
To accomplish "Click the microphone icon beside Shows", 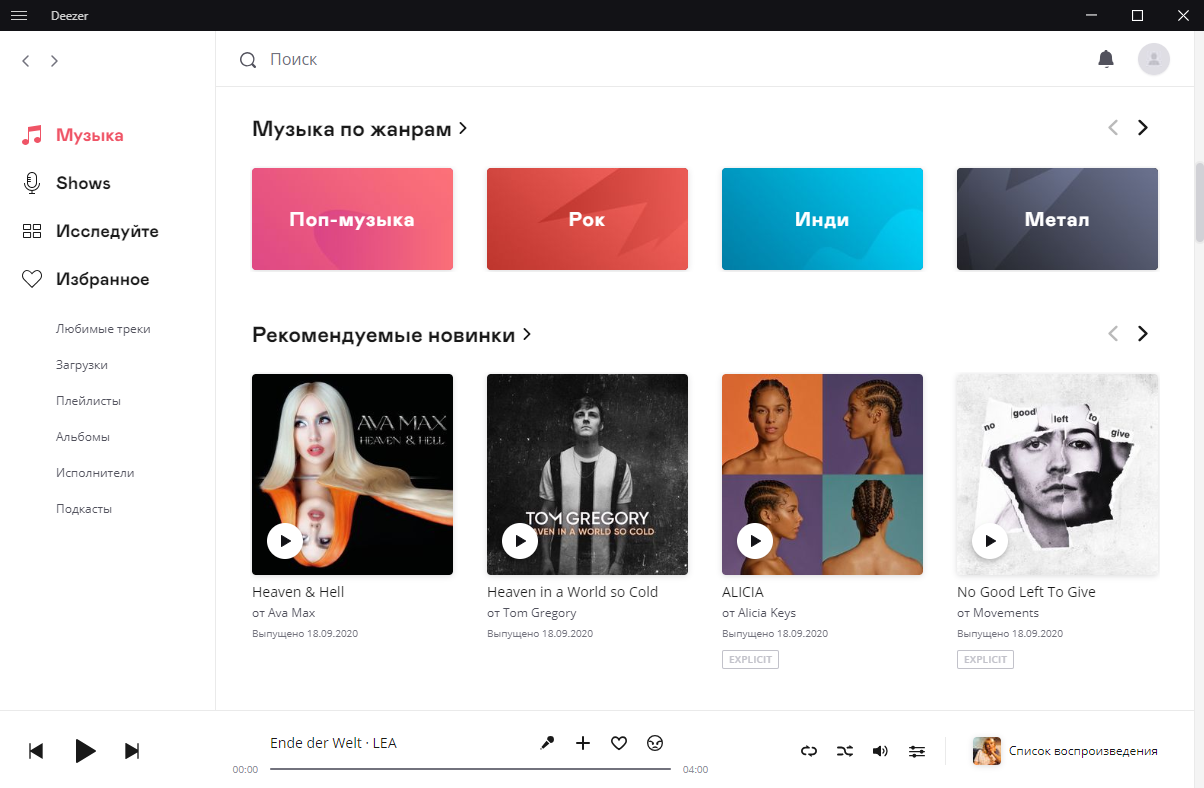I will [x=32, y=183].
